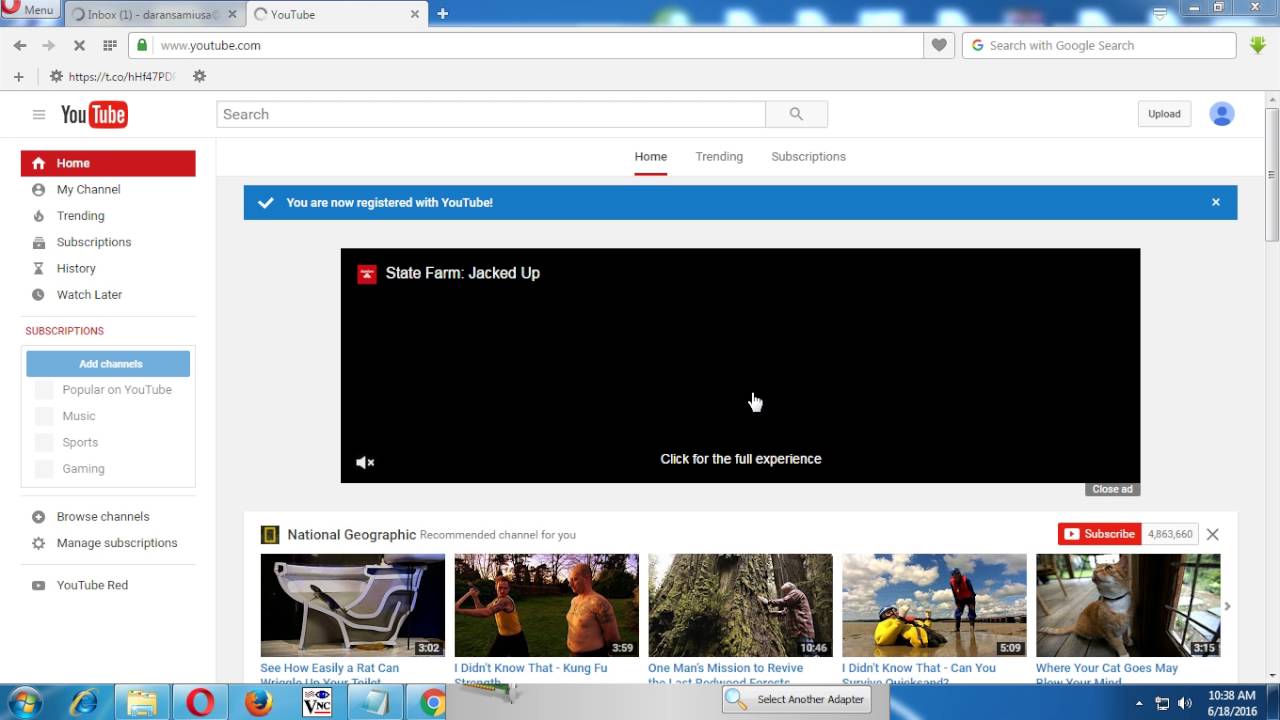The width and height of the screenshot is (1280, 720).
Task: Open the redwood forest video thumbnail
Action: (740, 605)
